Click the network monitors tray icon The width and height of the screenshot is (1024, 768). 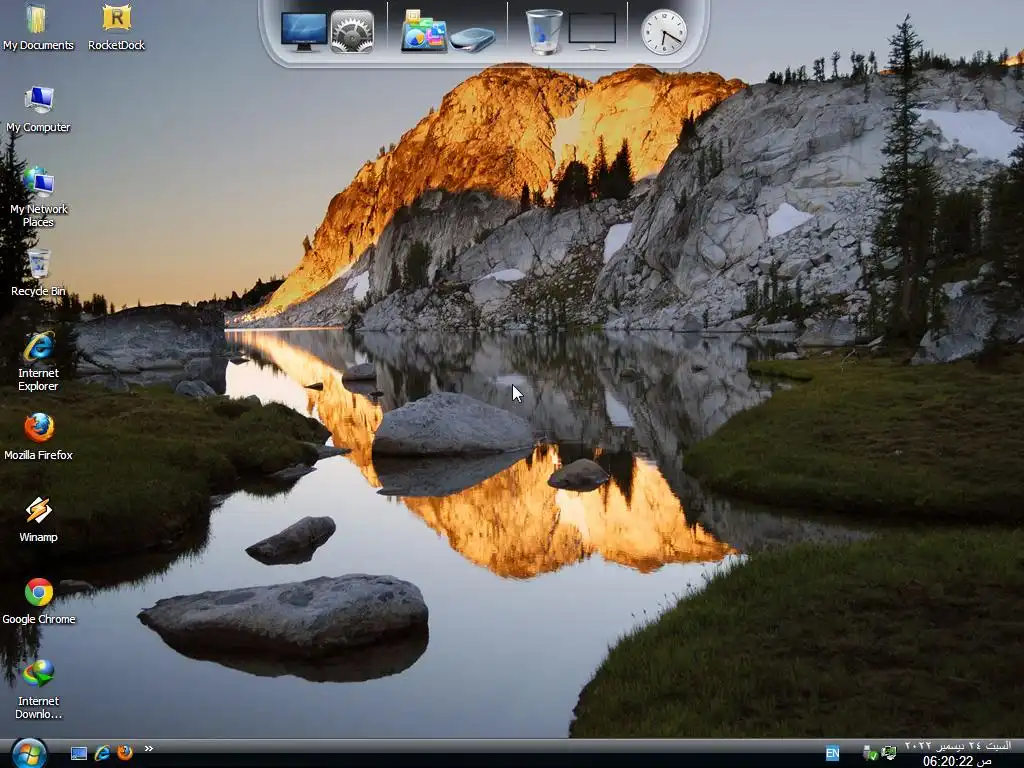888,753
